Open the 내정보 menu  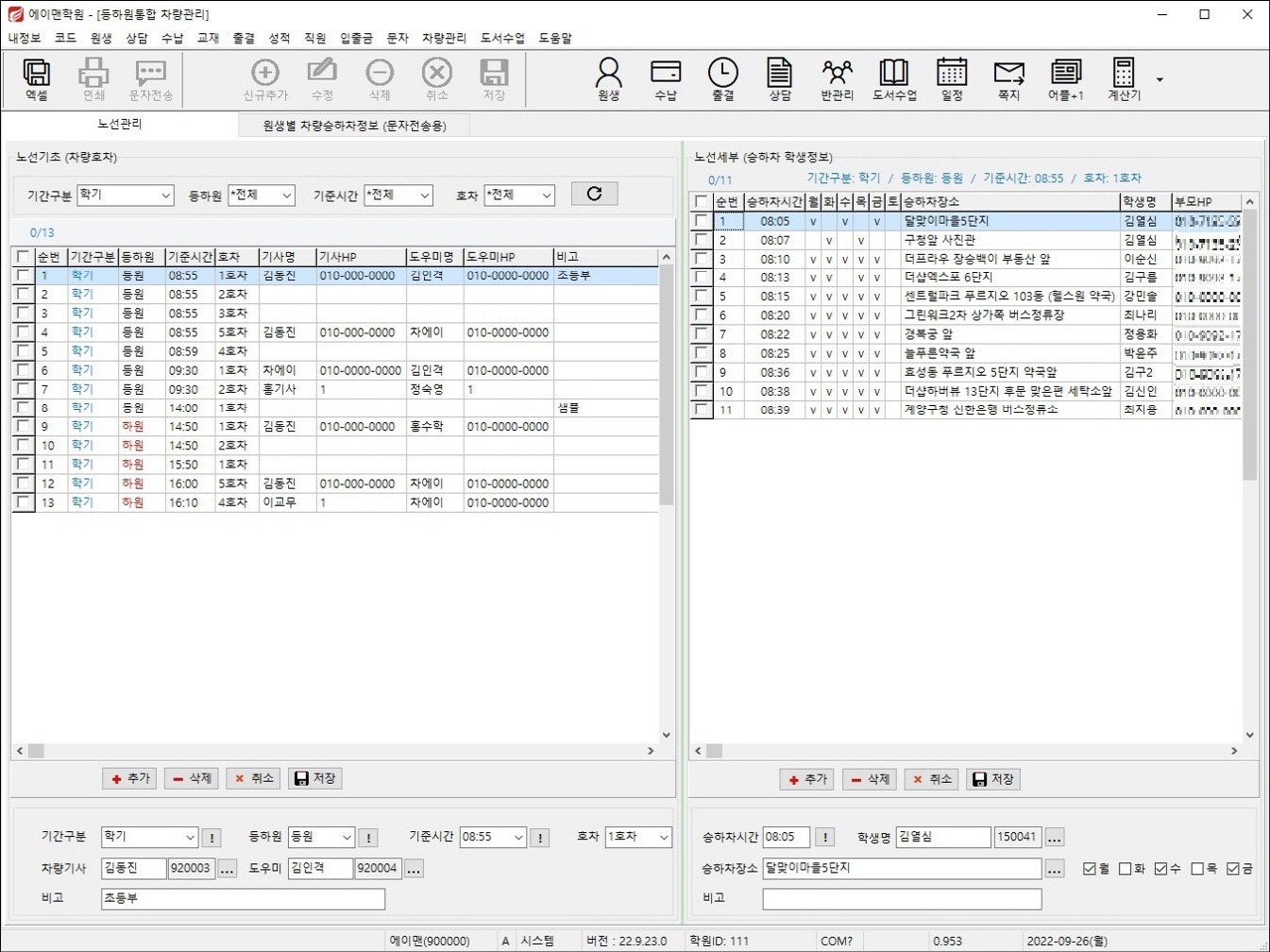click(x=25, y=38)
